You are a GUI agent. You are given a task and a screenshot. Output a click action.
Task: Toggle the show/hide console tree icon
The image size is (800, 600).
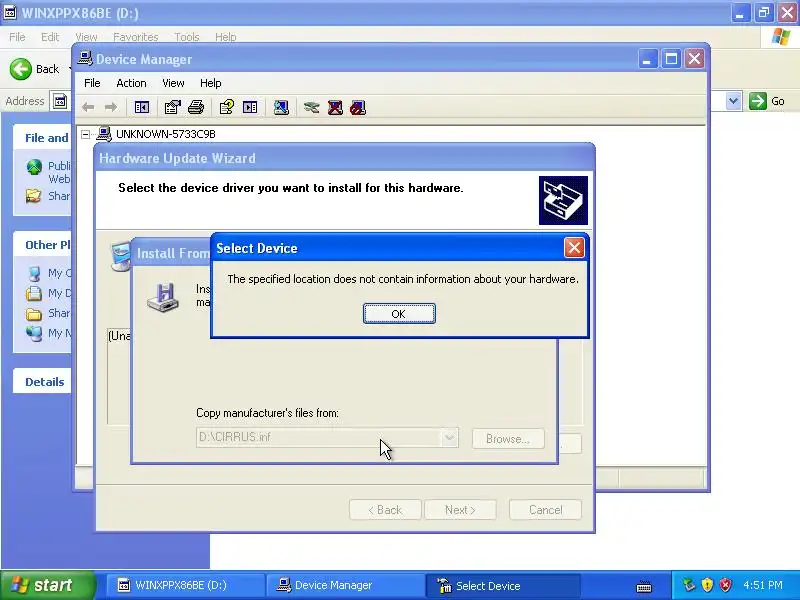[x=141, y=107]
